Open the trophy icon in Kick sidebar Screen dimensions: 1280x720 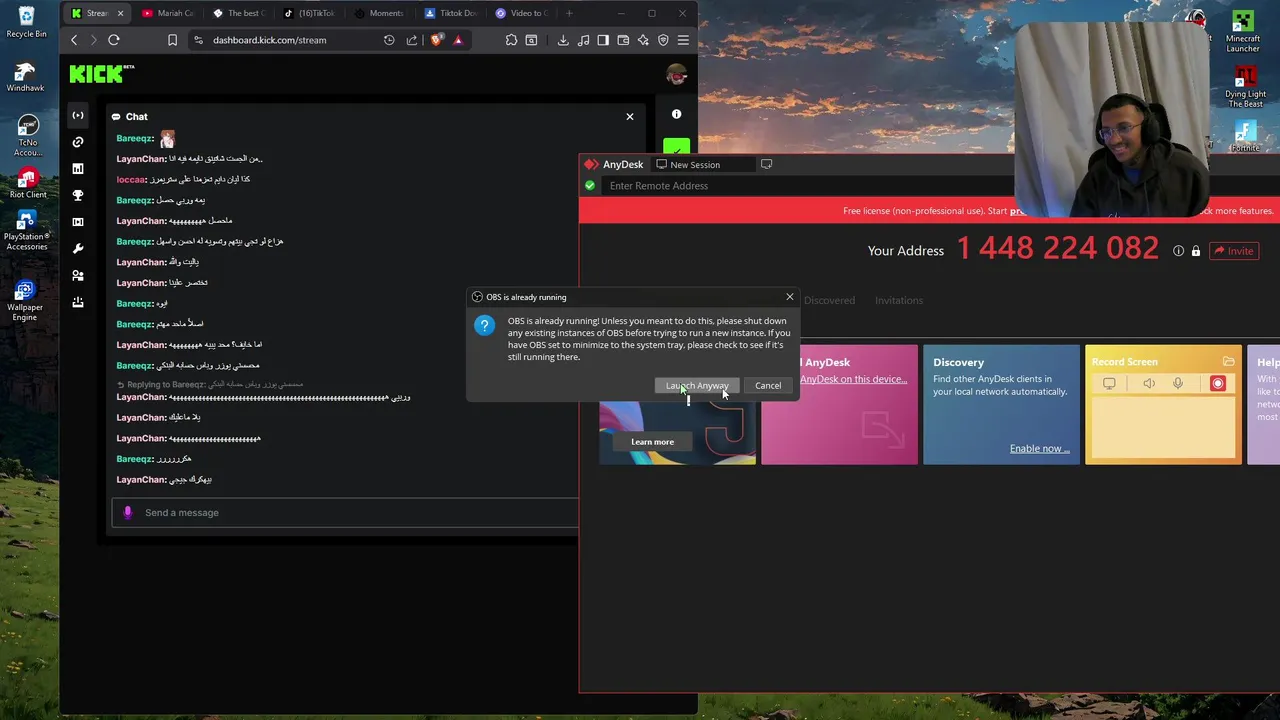click(x=78, y=195)
